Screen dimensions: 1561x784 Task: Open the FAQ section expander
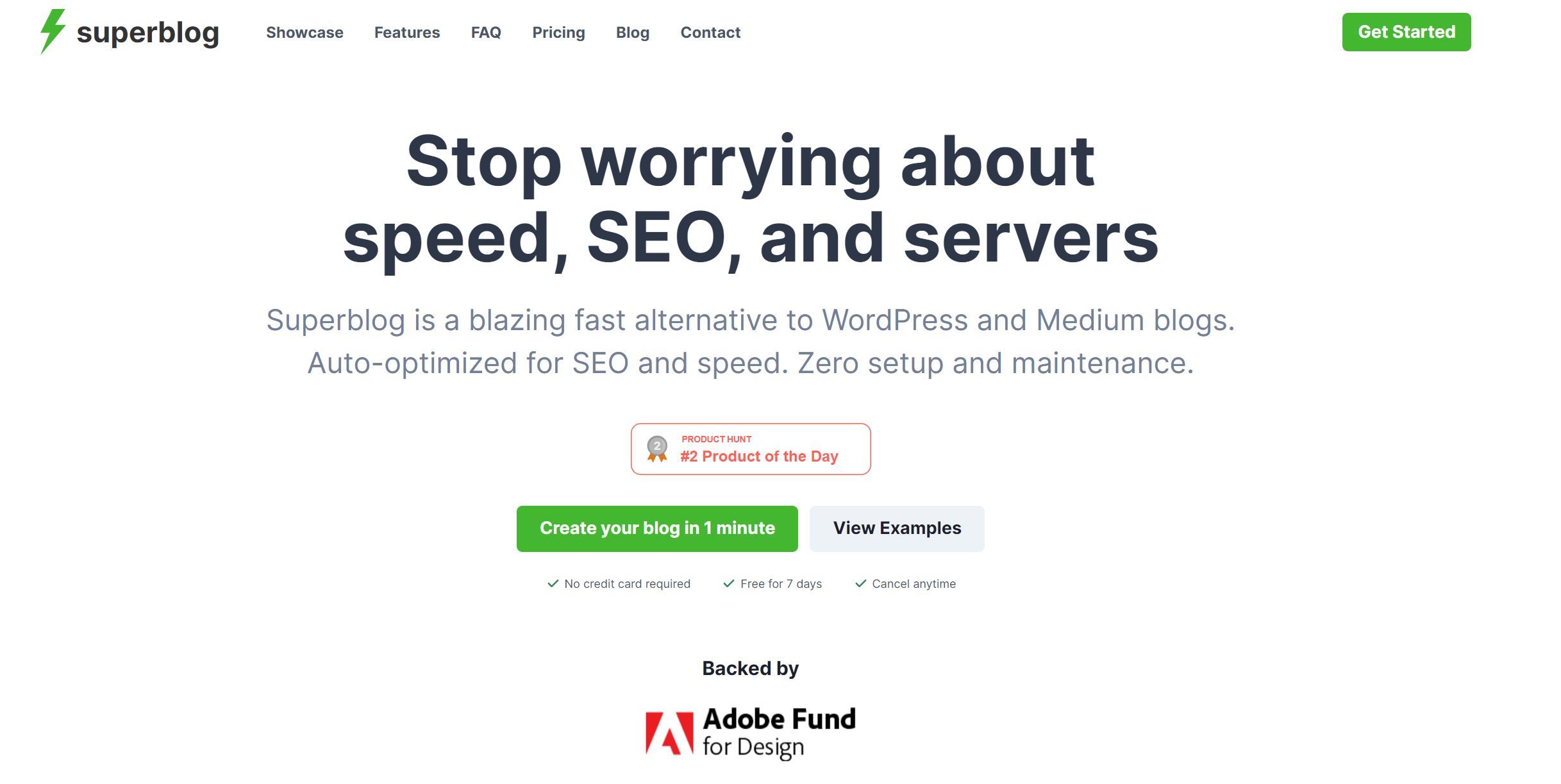pos(486,32)
